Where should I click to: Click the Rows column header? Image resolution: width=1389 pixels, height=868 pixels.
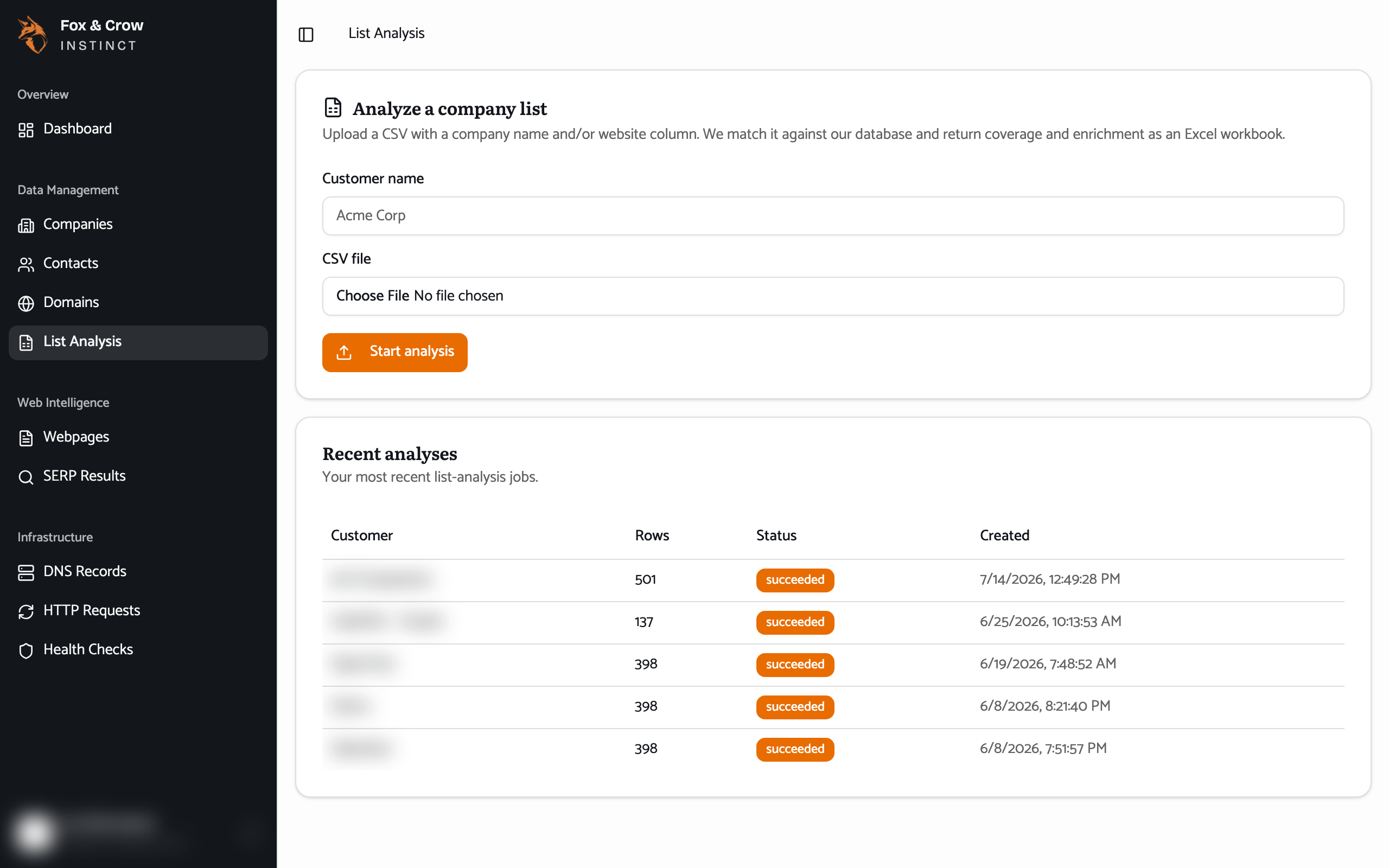tap(652, 535)
